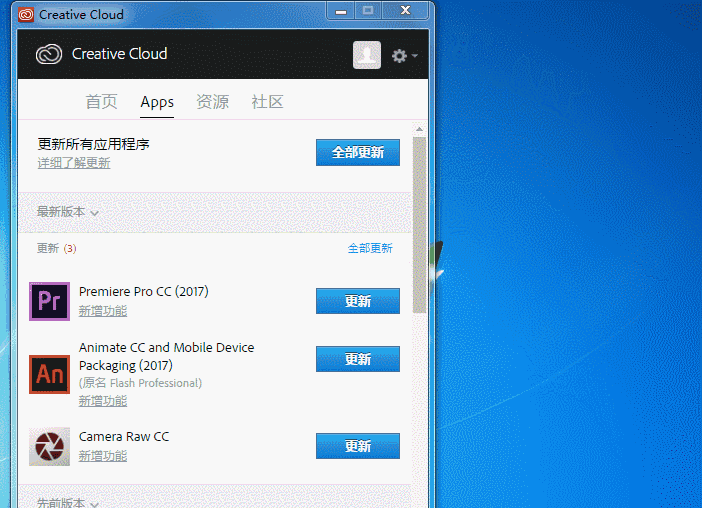Expand the 最新版本 dropdown

point(68,212)
